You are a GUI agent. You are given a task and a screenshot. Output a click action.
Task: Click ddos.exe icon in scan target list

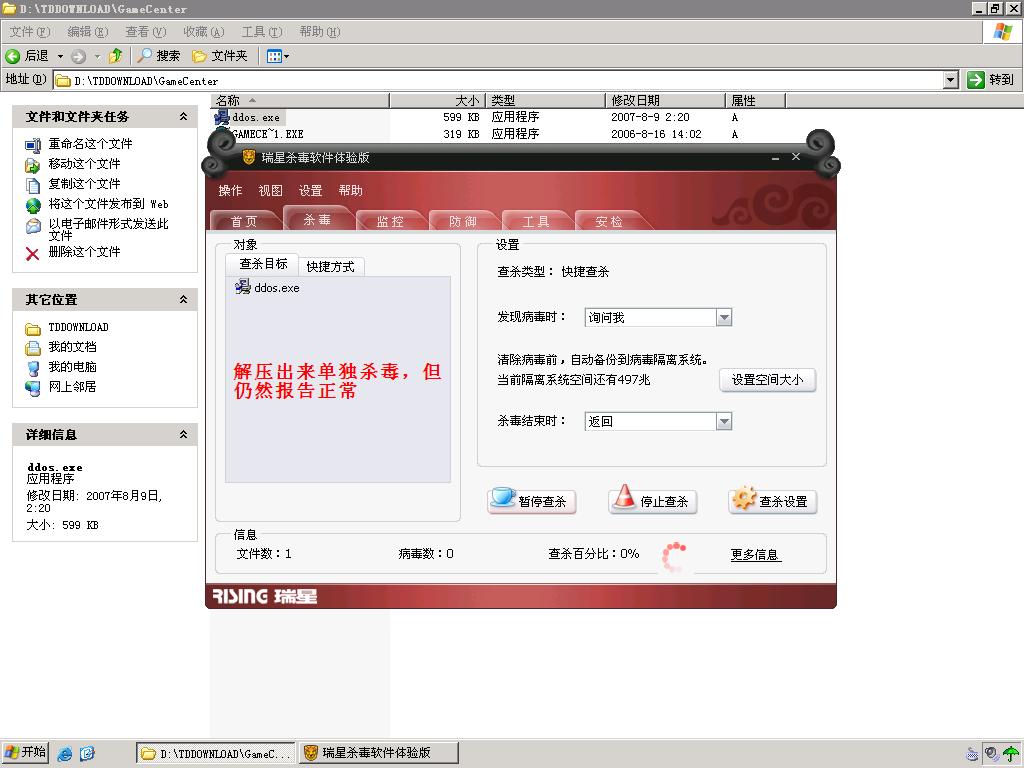[x=243, y=287]
